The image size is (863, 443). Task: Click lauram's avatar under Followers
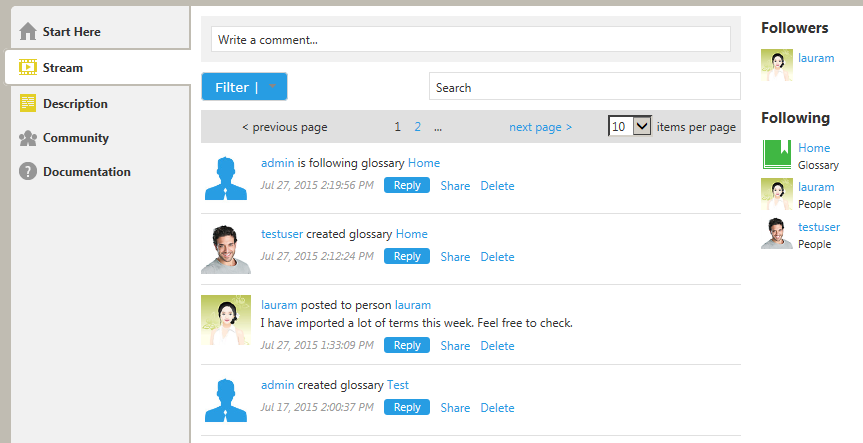click(777, 65)
